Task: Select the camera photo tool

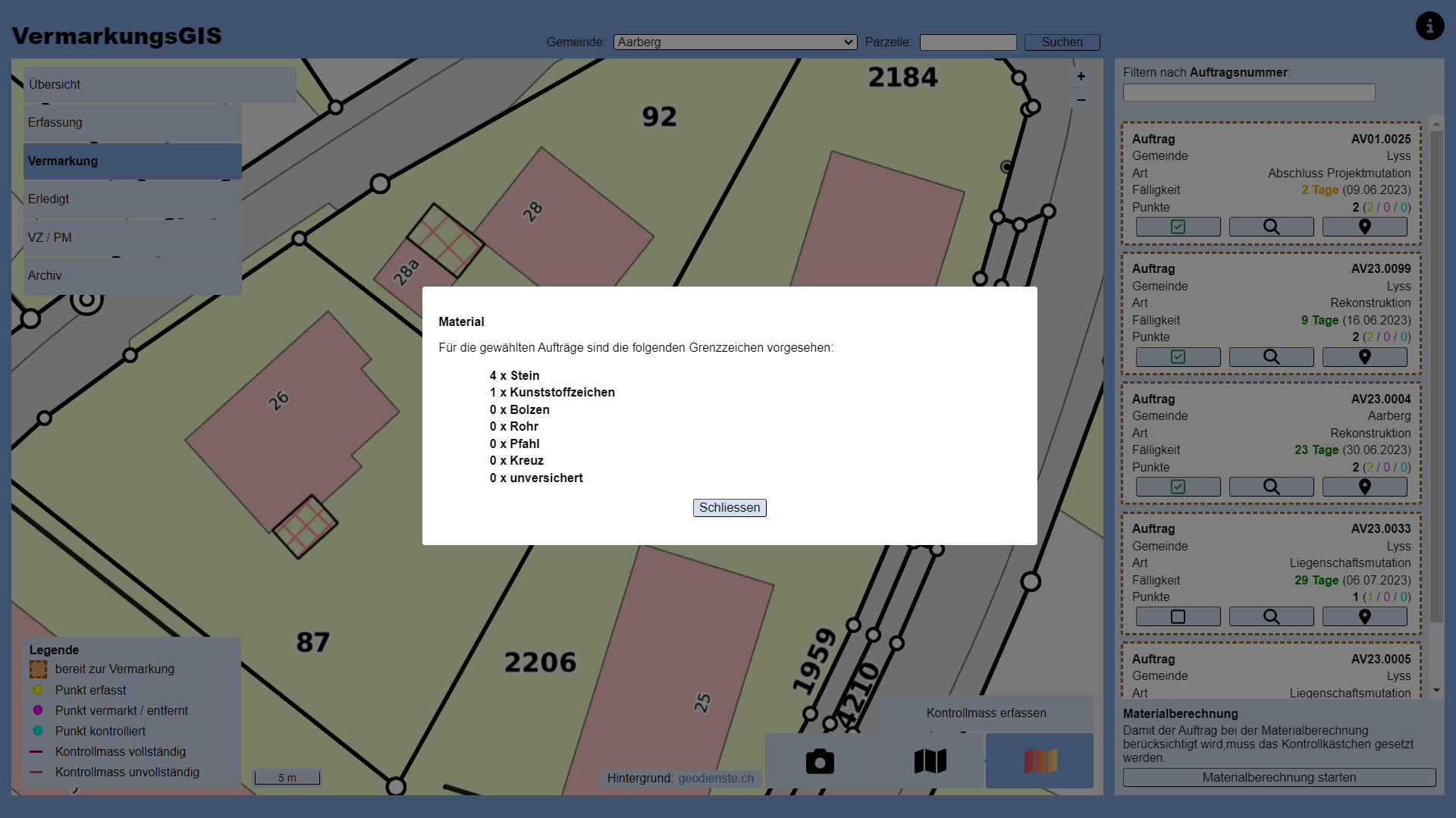Action: click(821, 760)
